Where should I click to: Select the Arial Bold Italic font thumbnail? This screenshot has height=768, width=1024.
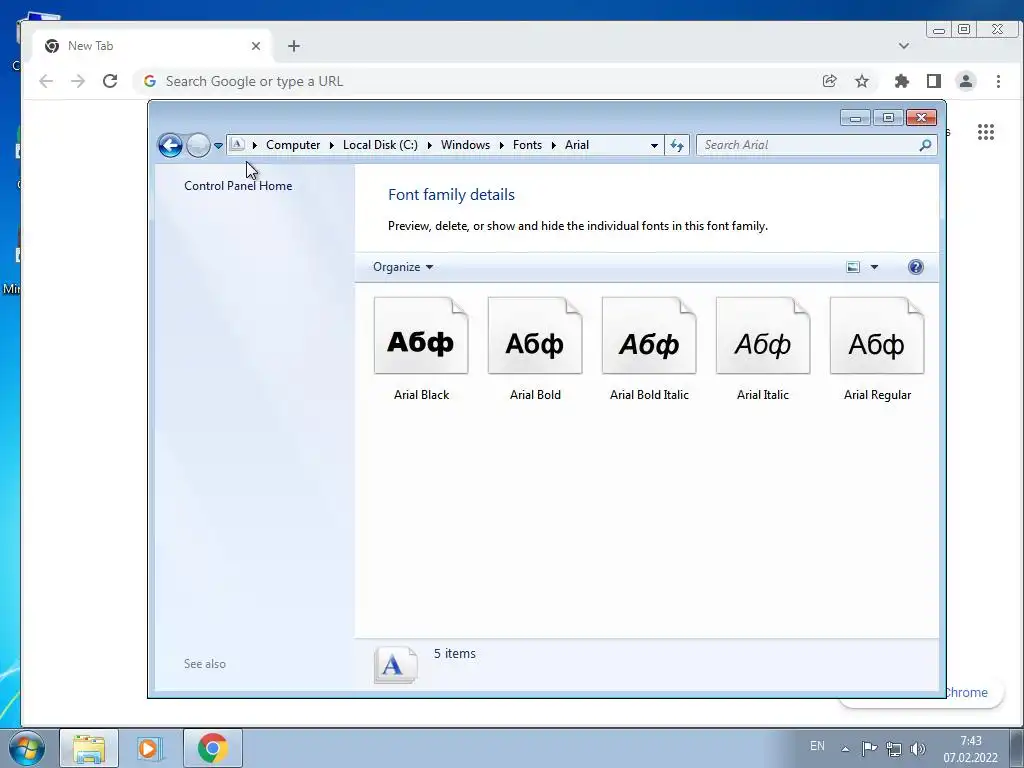point(649,336)
